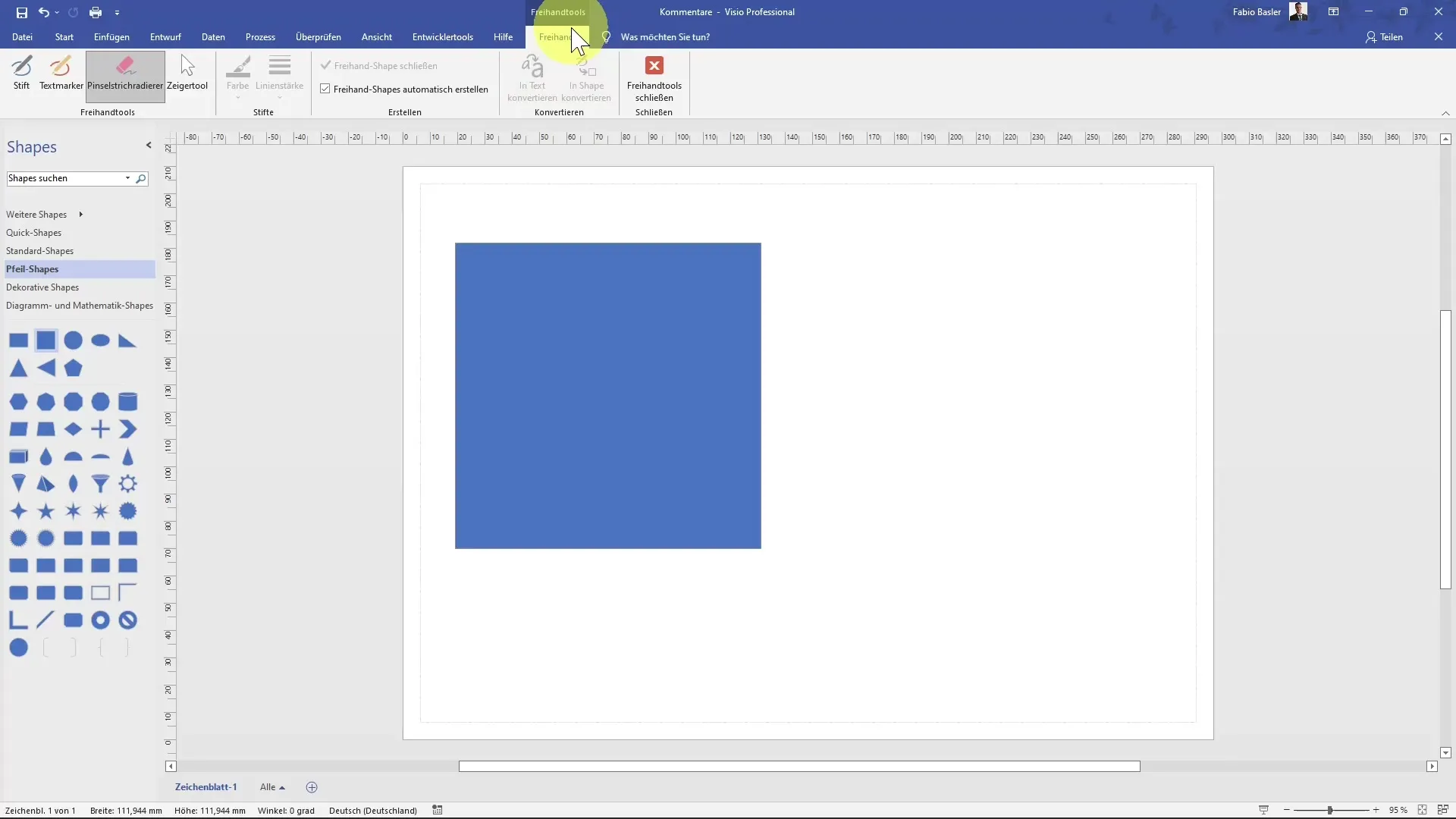
Task: Click Freihandtools schließen red X button
Action: [x=654, y=66]
